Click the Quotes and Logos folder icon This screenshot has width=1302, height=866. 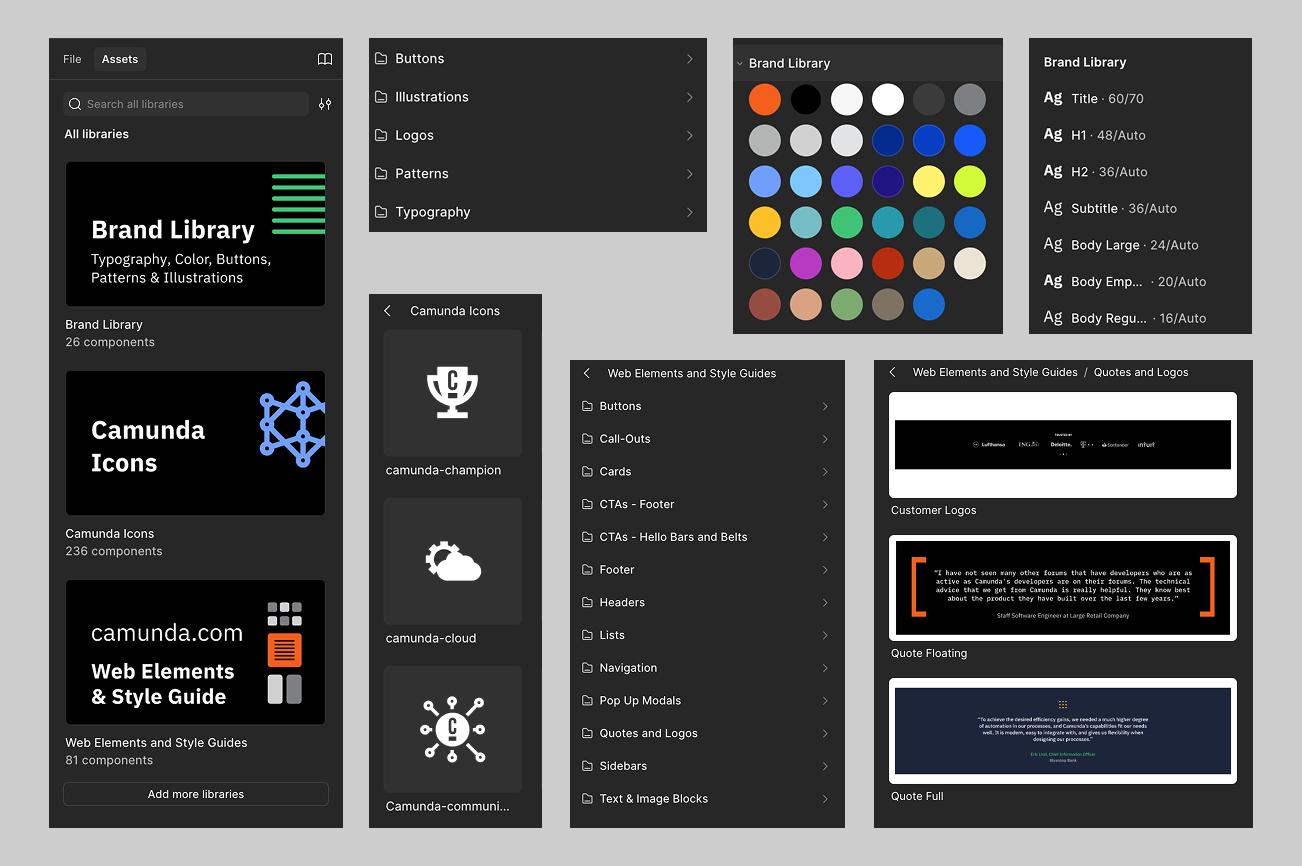588,733
